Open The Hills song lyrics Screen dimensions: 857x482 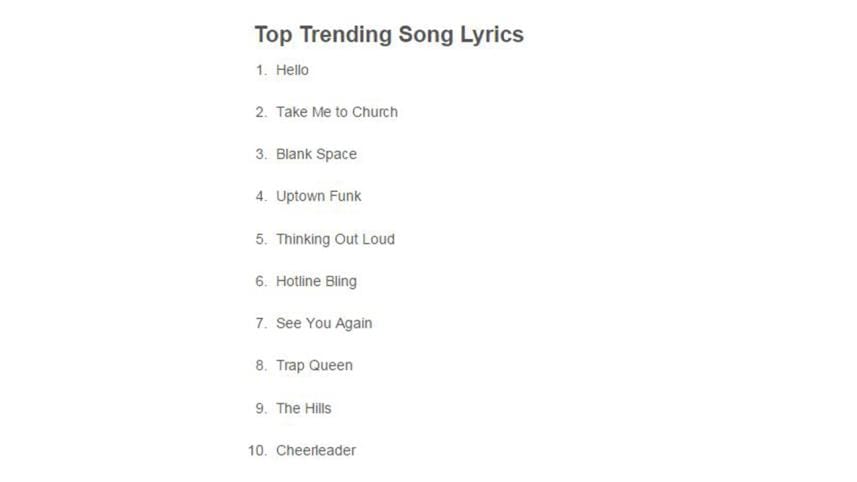click(x=303, y=408)
